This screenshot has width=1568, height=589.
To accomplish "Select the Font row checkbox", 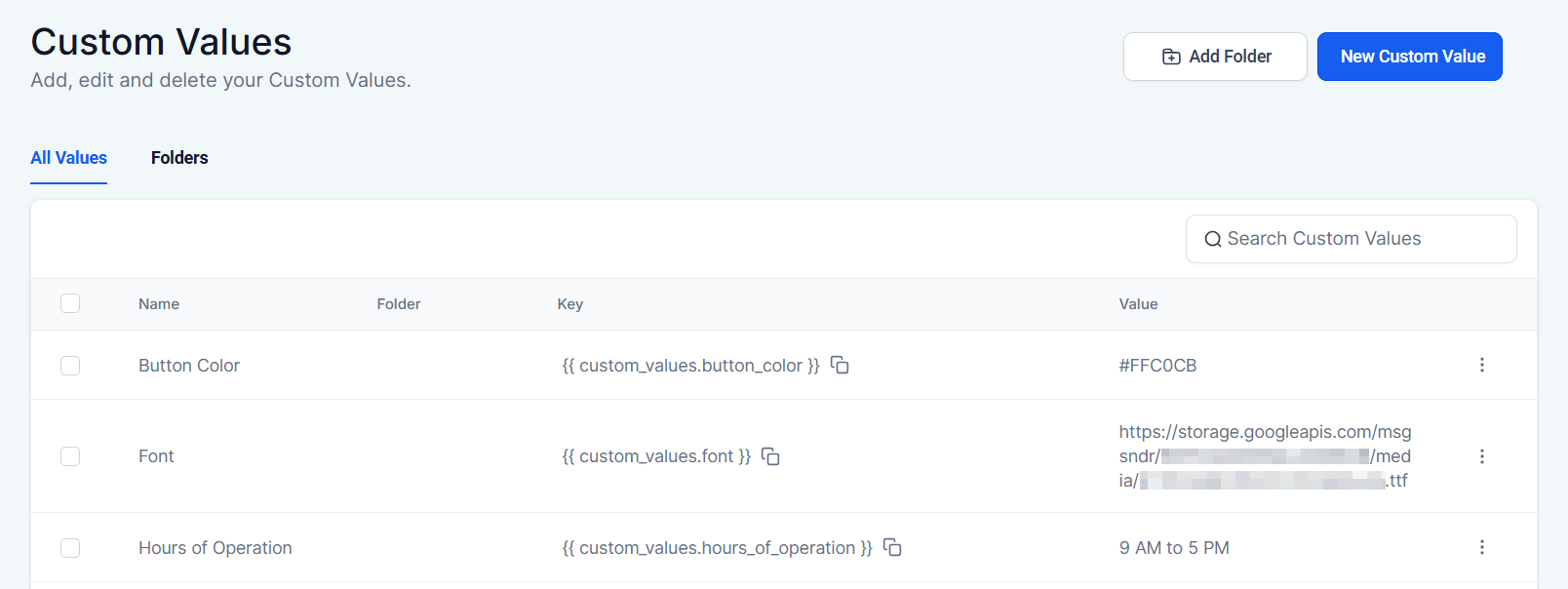I will (x=70, y=456).
